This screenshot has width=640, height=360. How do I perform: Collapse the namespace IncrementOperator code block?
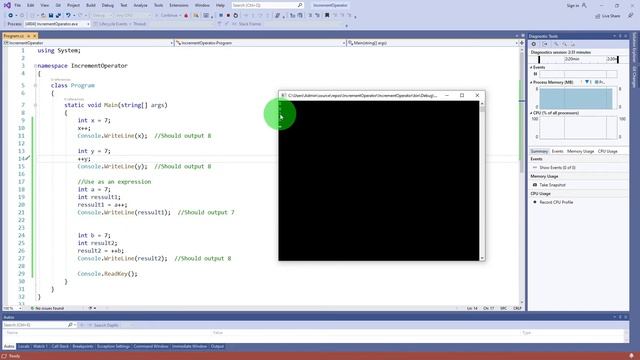(x=36, y=66)
